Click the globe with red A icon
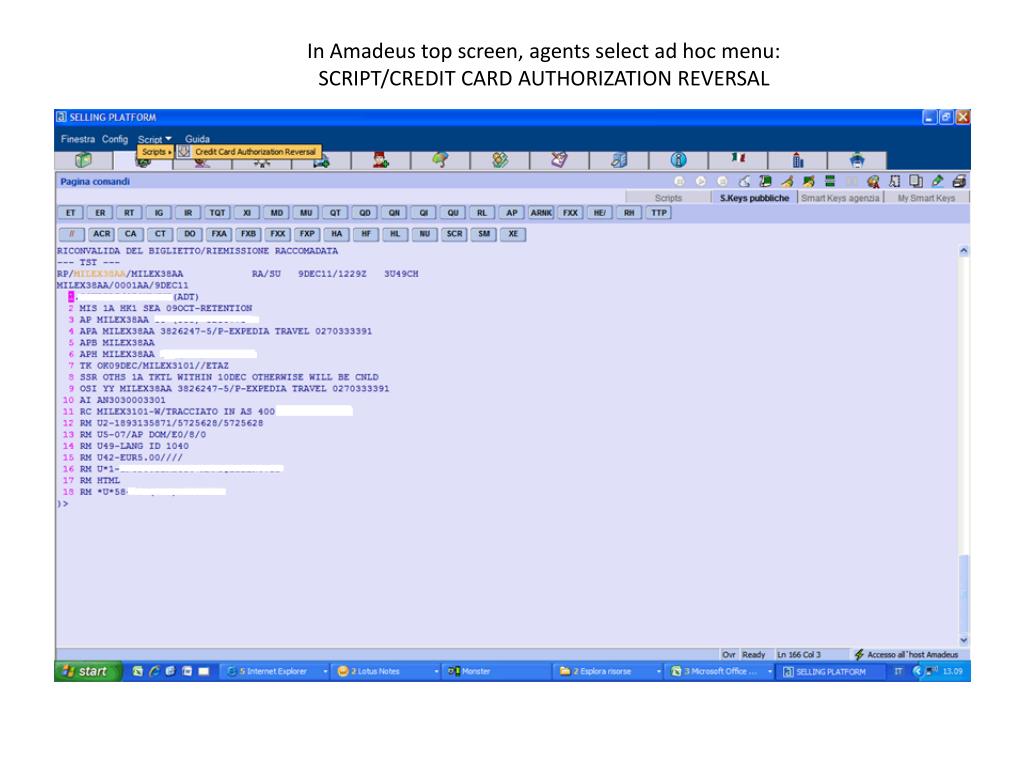This screenshot has height=768, width=1024. (873, 182)
